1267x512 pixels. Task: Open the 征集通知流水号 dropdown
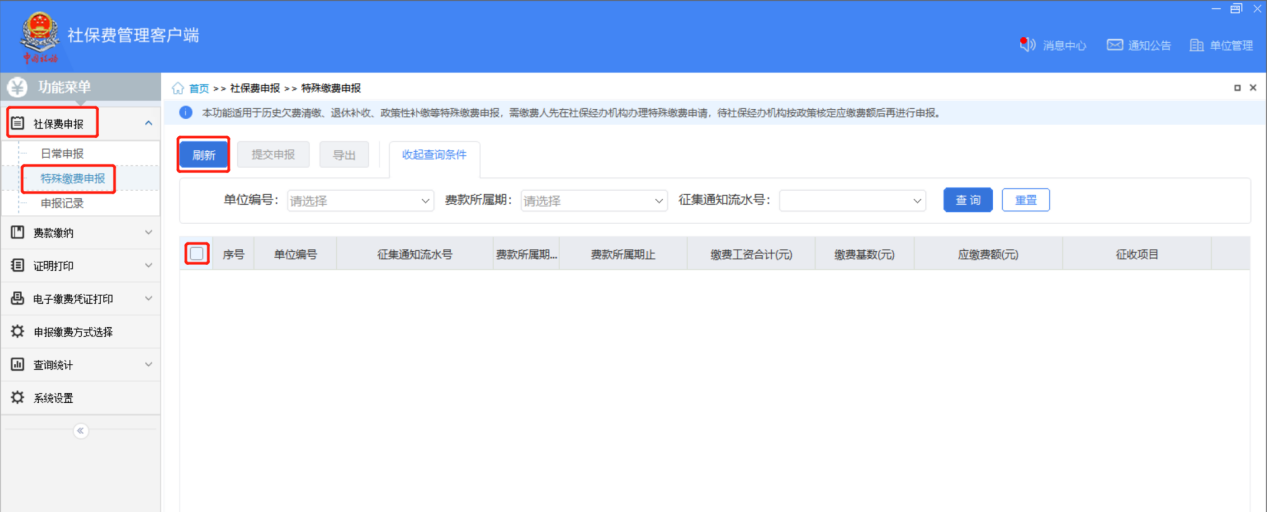(x=853, y=201)
